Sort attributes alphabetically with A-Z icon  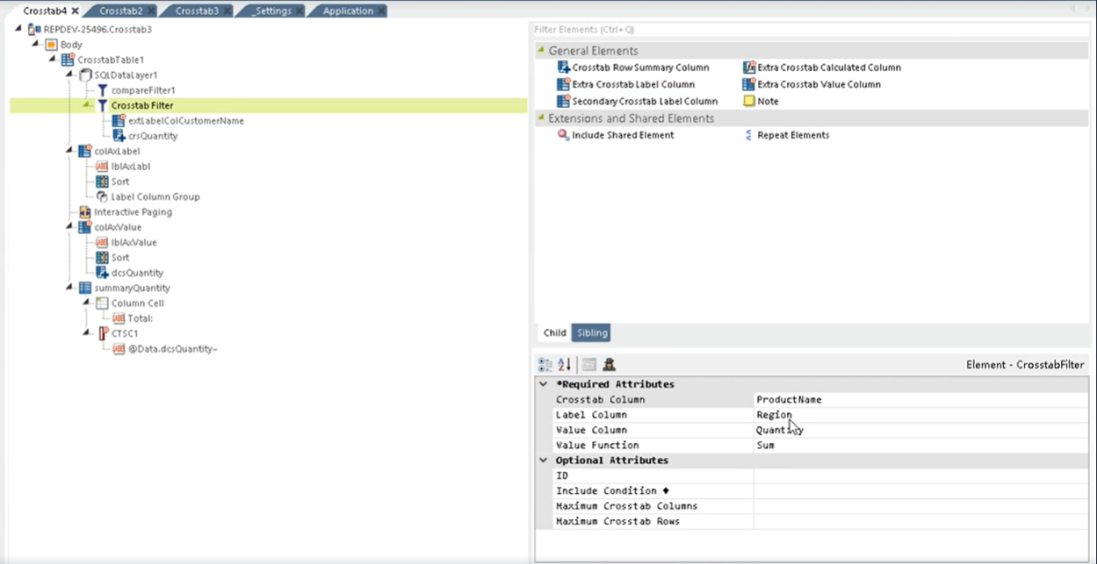click(x=565, y=364)
